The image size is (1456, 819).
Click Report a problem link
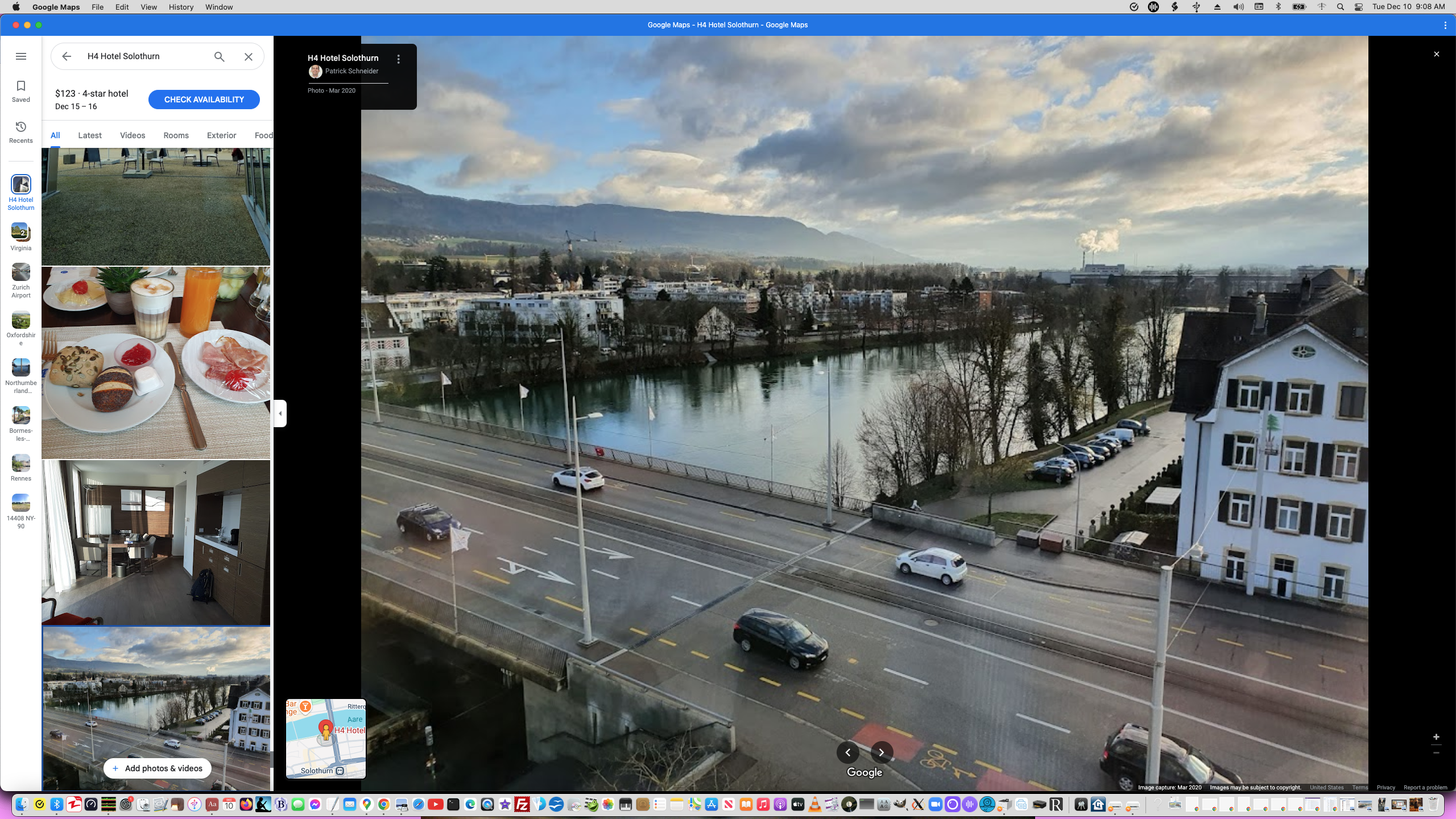tap(1425, 788)
